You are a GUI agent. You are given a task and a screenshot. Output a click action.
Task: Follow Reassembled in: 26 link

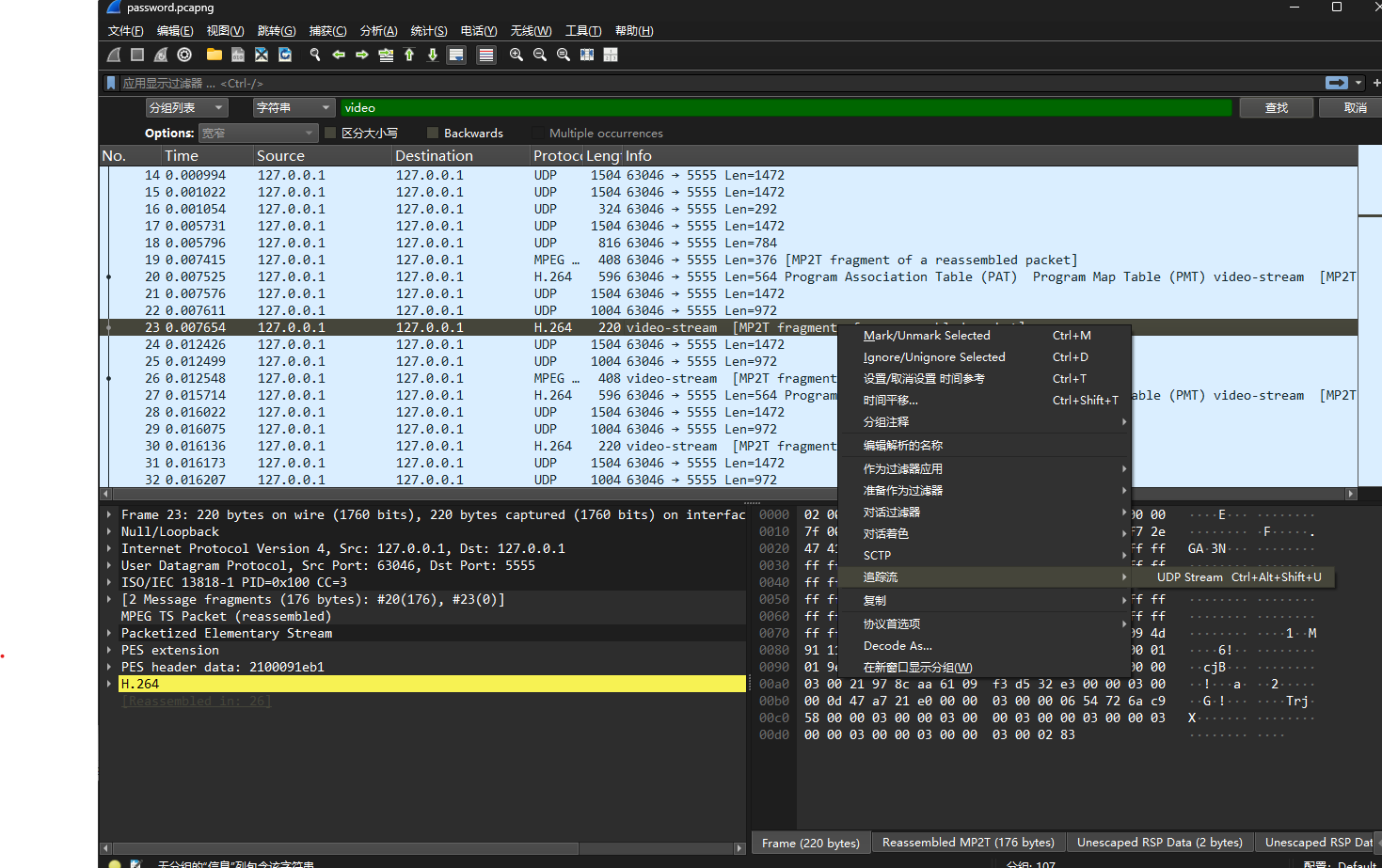pos(196,702)
